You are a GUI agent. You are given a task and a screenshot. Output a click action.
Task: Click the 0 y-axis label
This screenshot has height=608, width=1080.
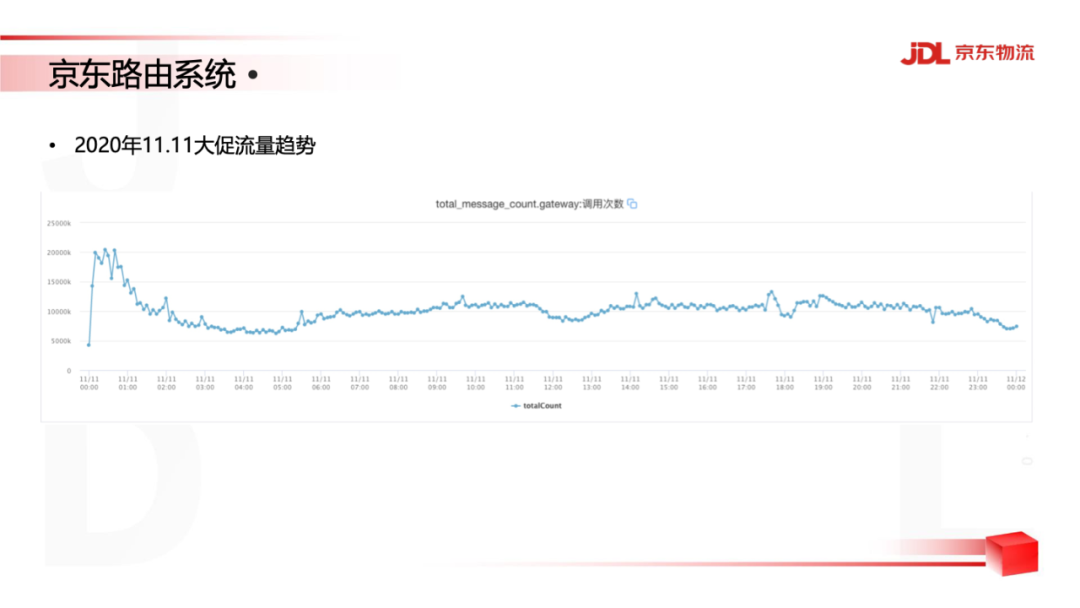click(x=69, y=371)
